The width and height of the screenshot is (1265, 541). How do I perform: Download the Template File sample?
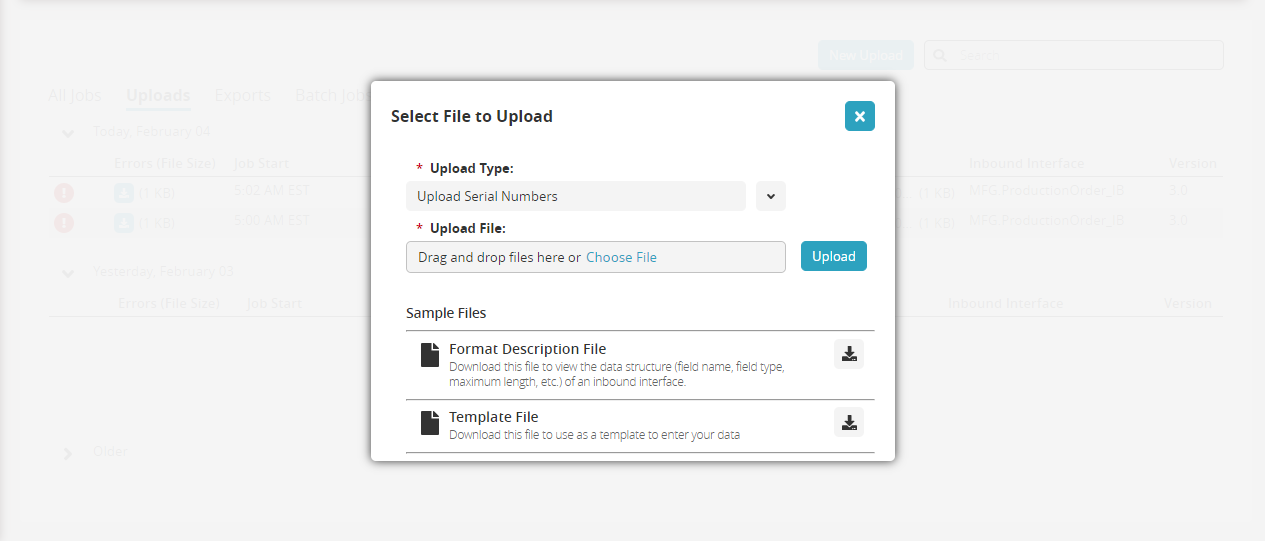coord(849,422)
